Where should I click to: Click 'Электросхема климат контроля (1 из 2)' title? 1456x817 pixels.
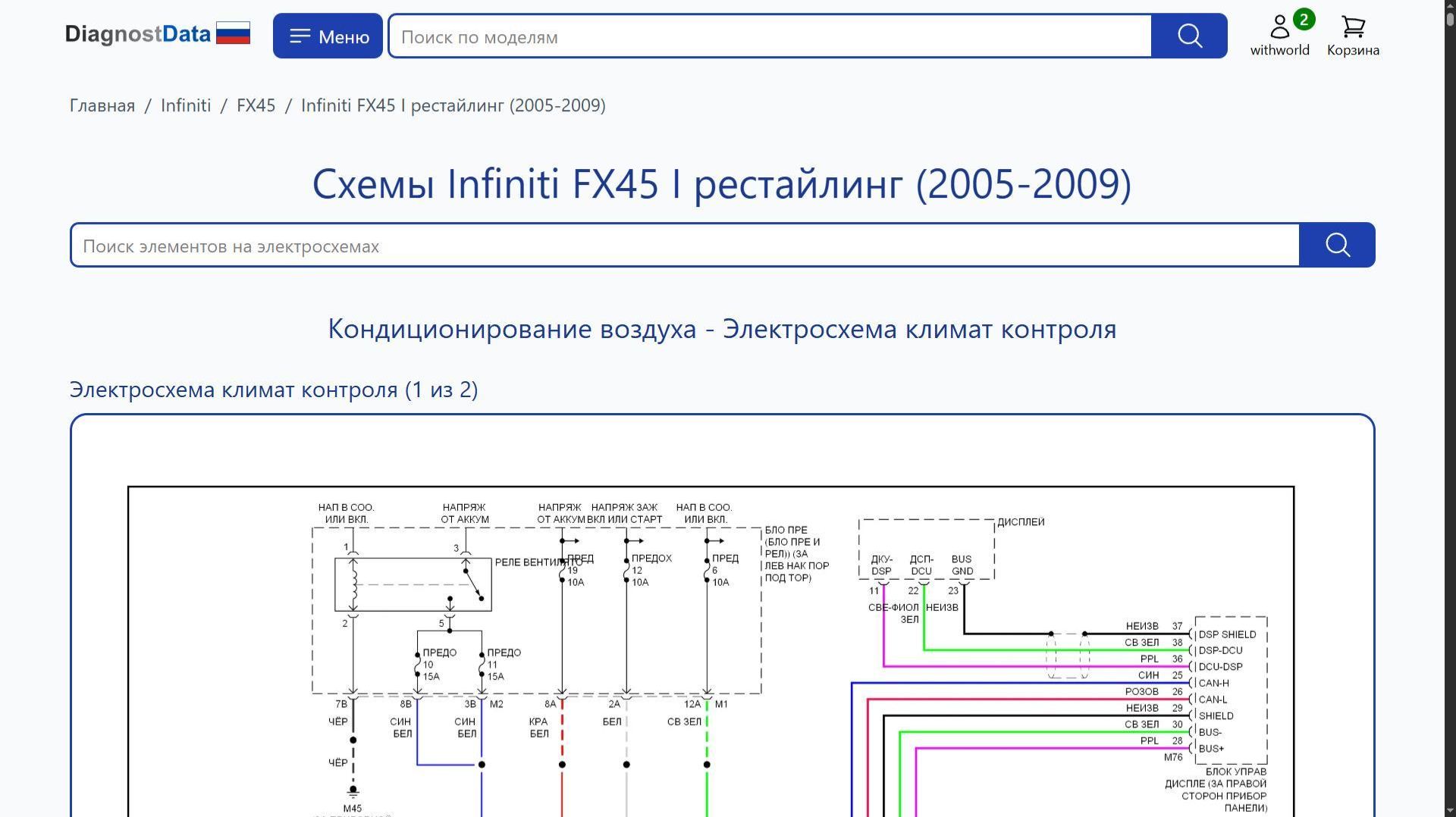pos(274,390)
